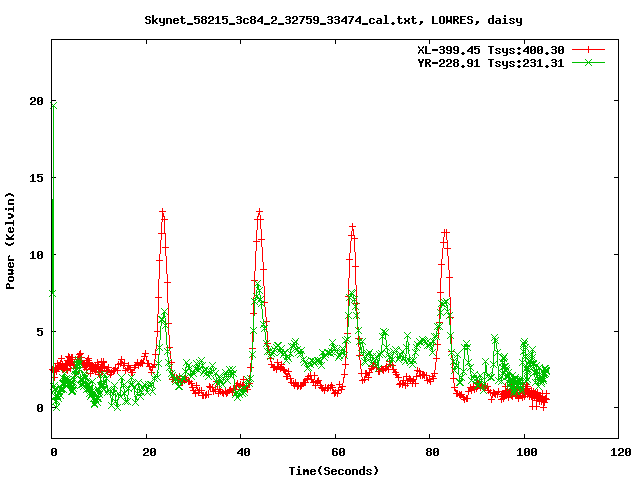Image resolution: width=640 pixels, height=480 pixels.
Task: Click the plot title Skynet_58215_3c84 filename
Action: tap(280, 20)
